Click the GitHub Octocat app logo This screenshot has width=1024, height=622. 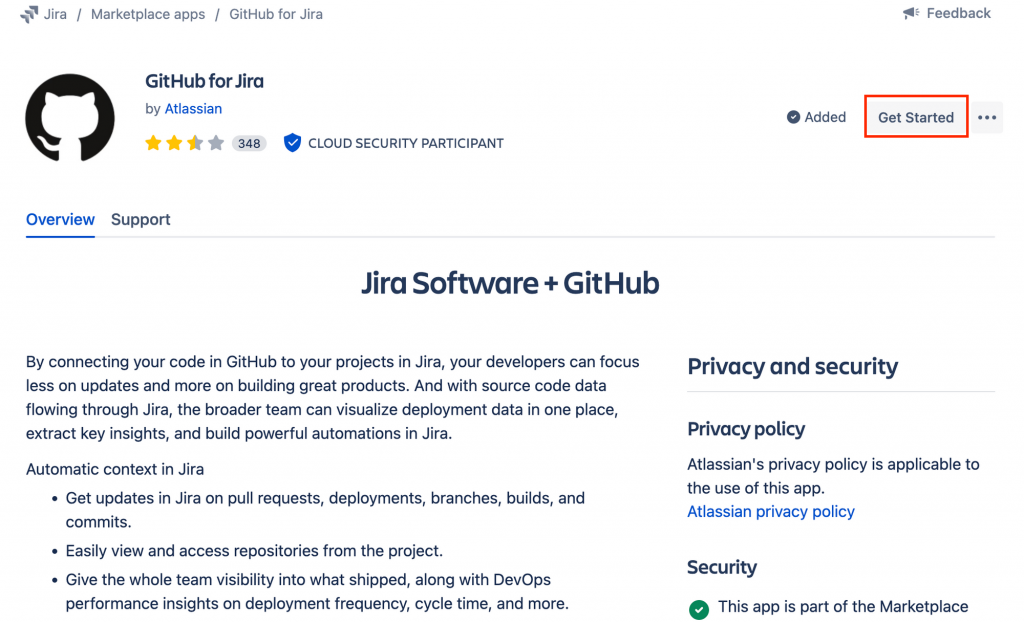pyautogui.click(x=70, y=118)
